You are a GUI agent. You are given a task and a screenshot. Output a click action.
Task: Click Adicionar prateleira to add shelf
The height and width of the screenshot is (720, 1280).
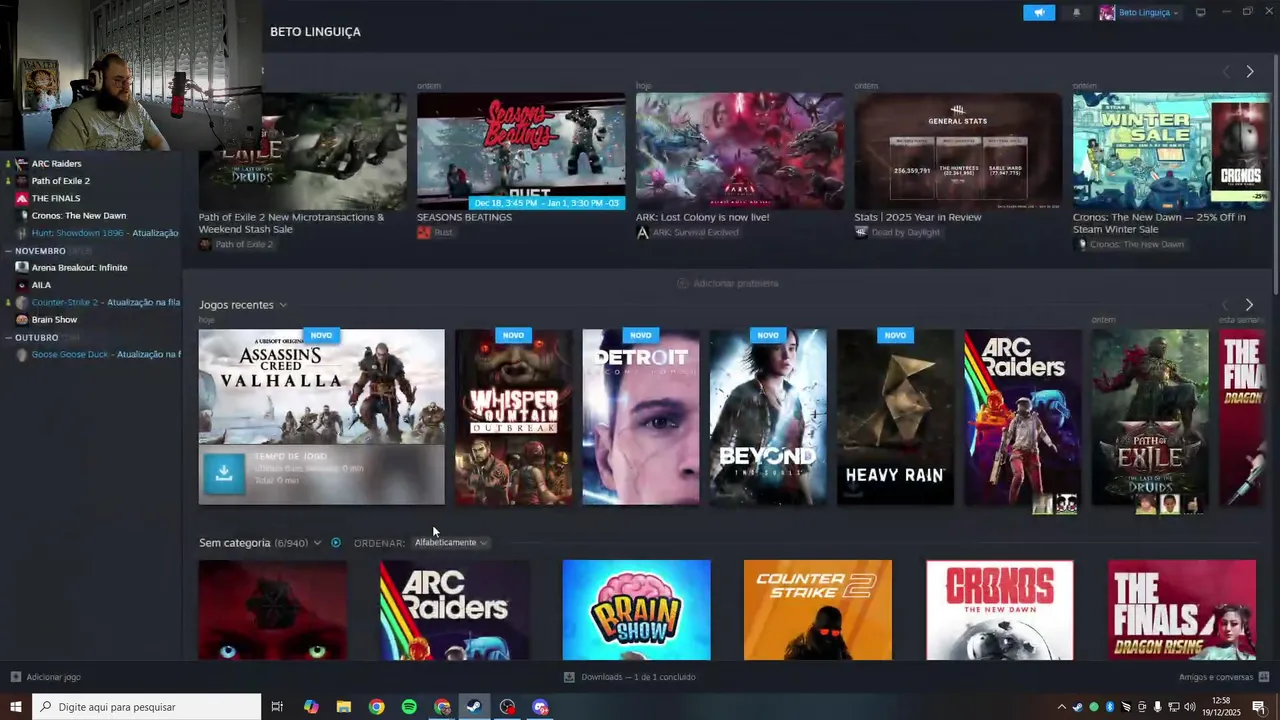(x=728, y=283)
